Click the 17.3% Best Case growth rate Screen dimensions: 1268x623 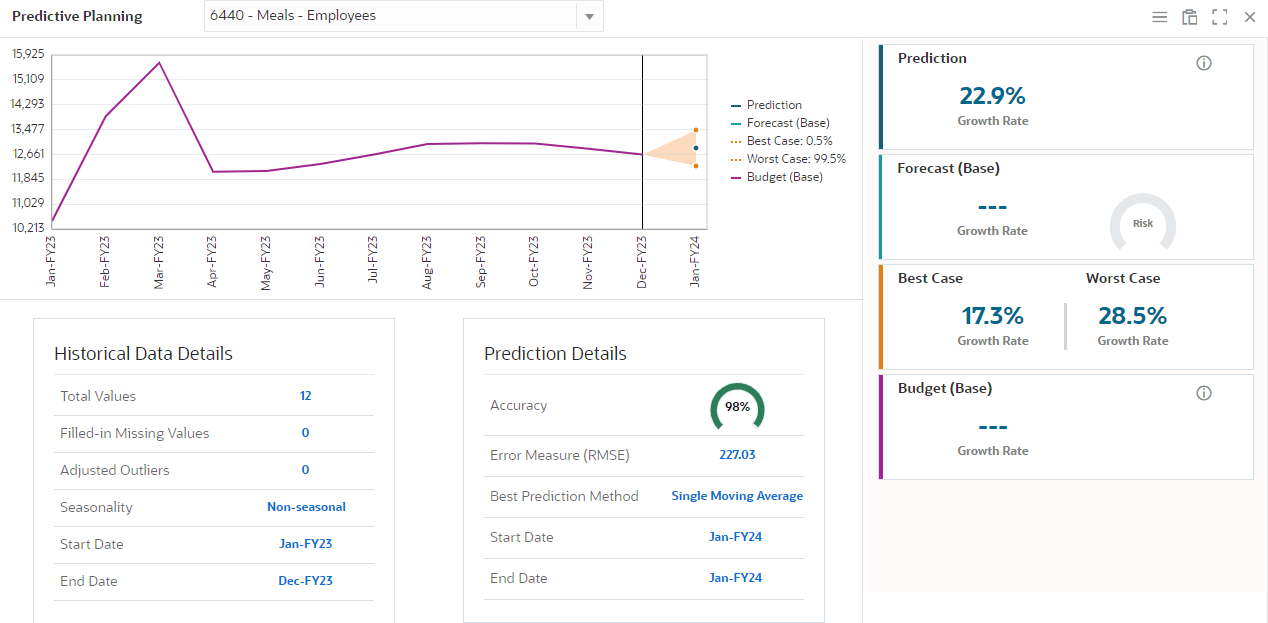click(x=993, y=316)
